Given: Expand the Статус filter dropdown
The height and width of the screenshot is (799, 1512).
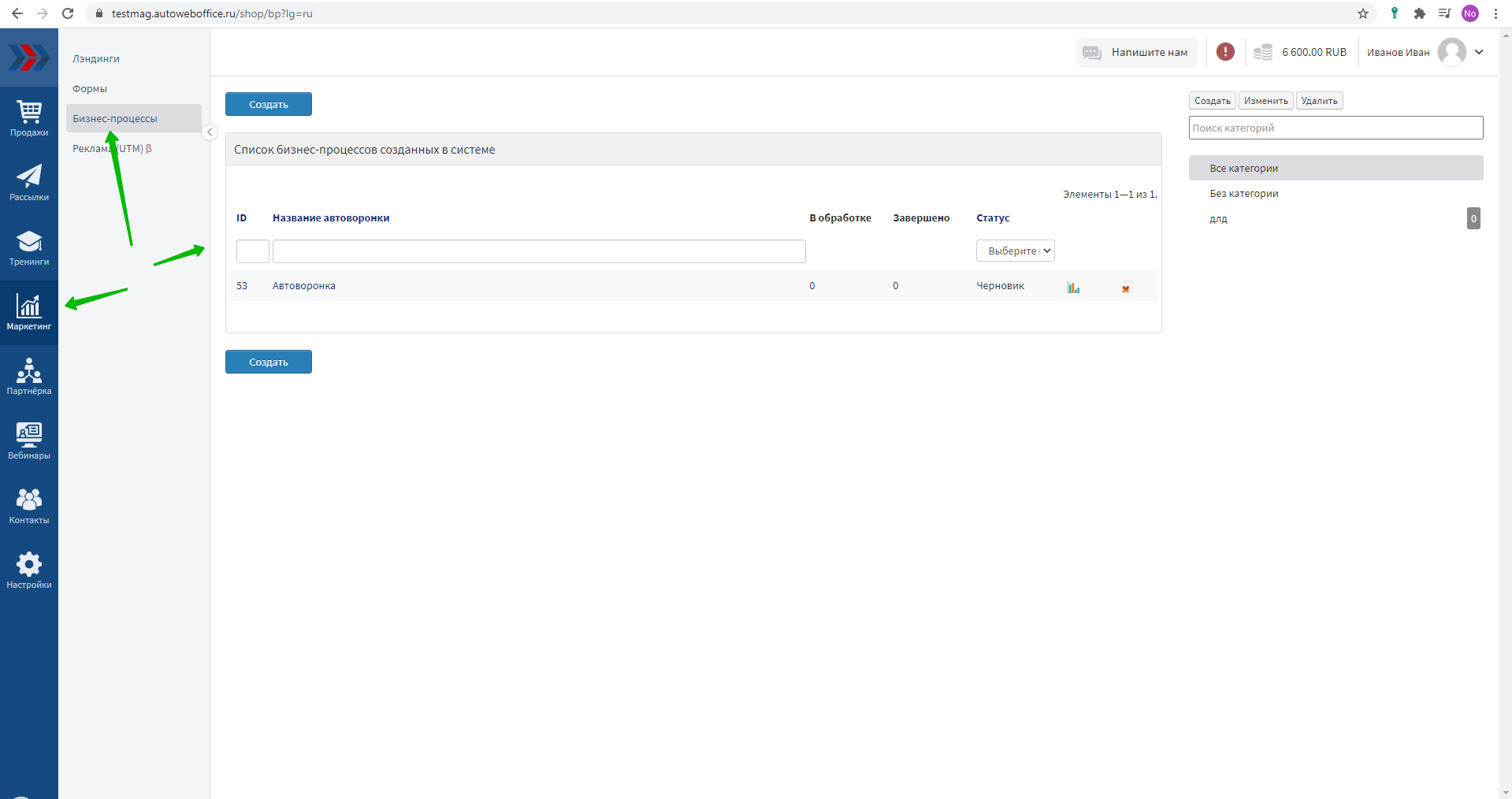Looking at the screenshot, I should click(x=1015, y=251).
